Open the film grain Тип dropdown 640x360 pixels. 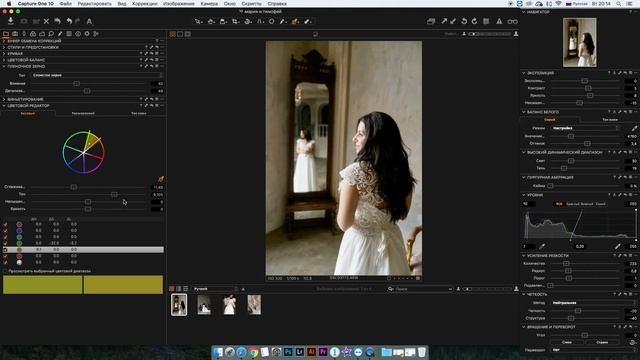(x=97, y=75)
